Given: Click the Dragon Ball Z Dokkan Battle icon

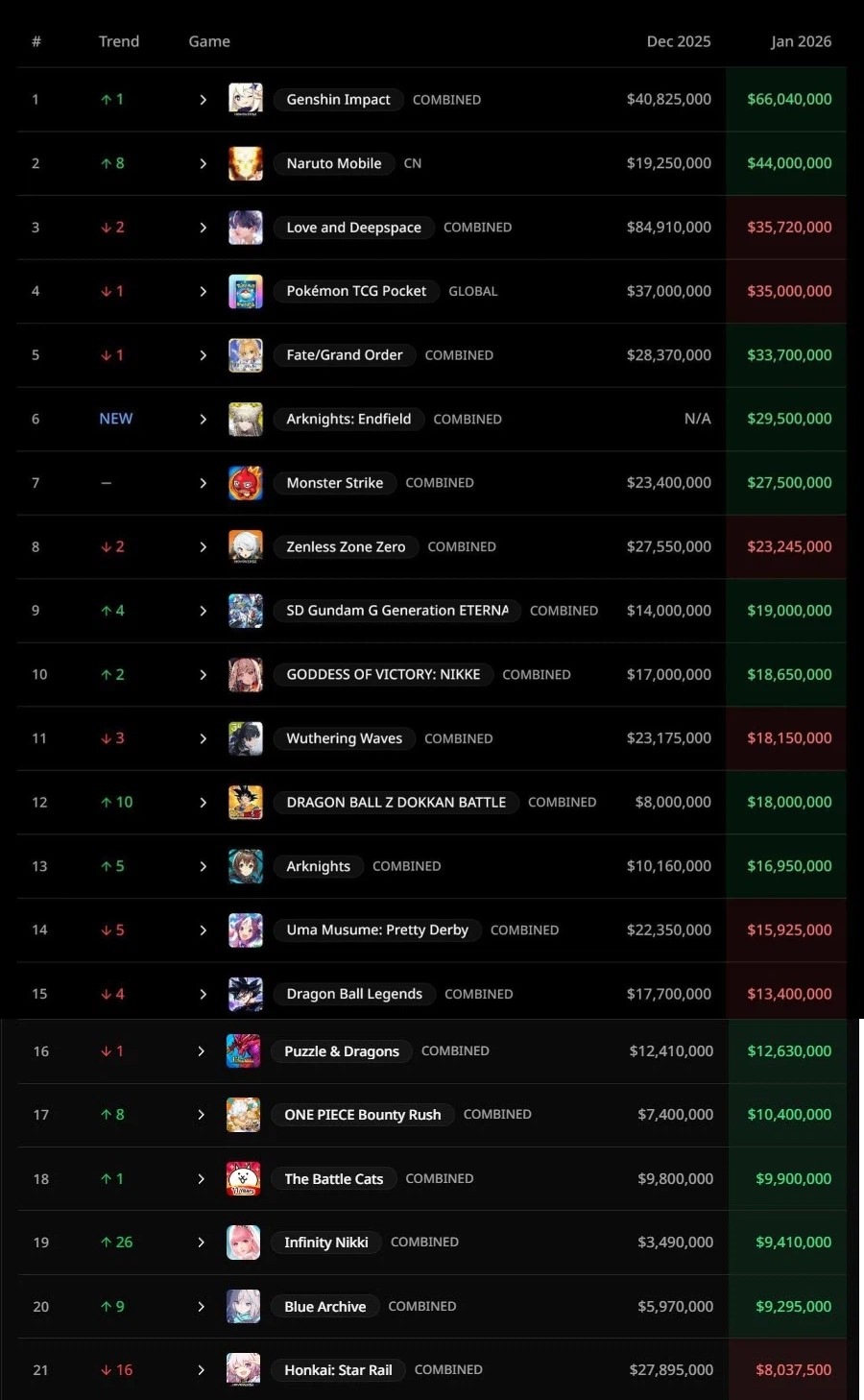Looking at the screenshot, I should (x=246, y=803).
